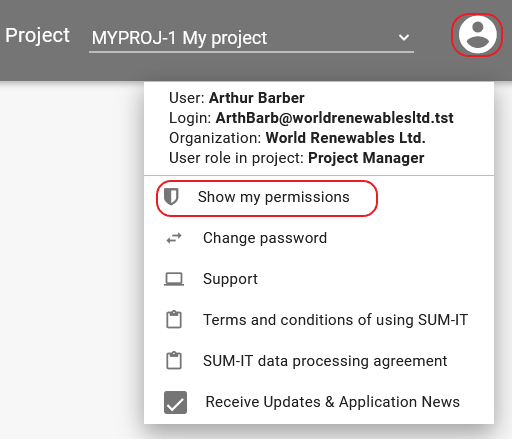Select Show my permissions menu entry

(x=267, y=198)
